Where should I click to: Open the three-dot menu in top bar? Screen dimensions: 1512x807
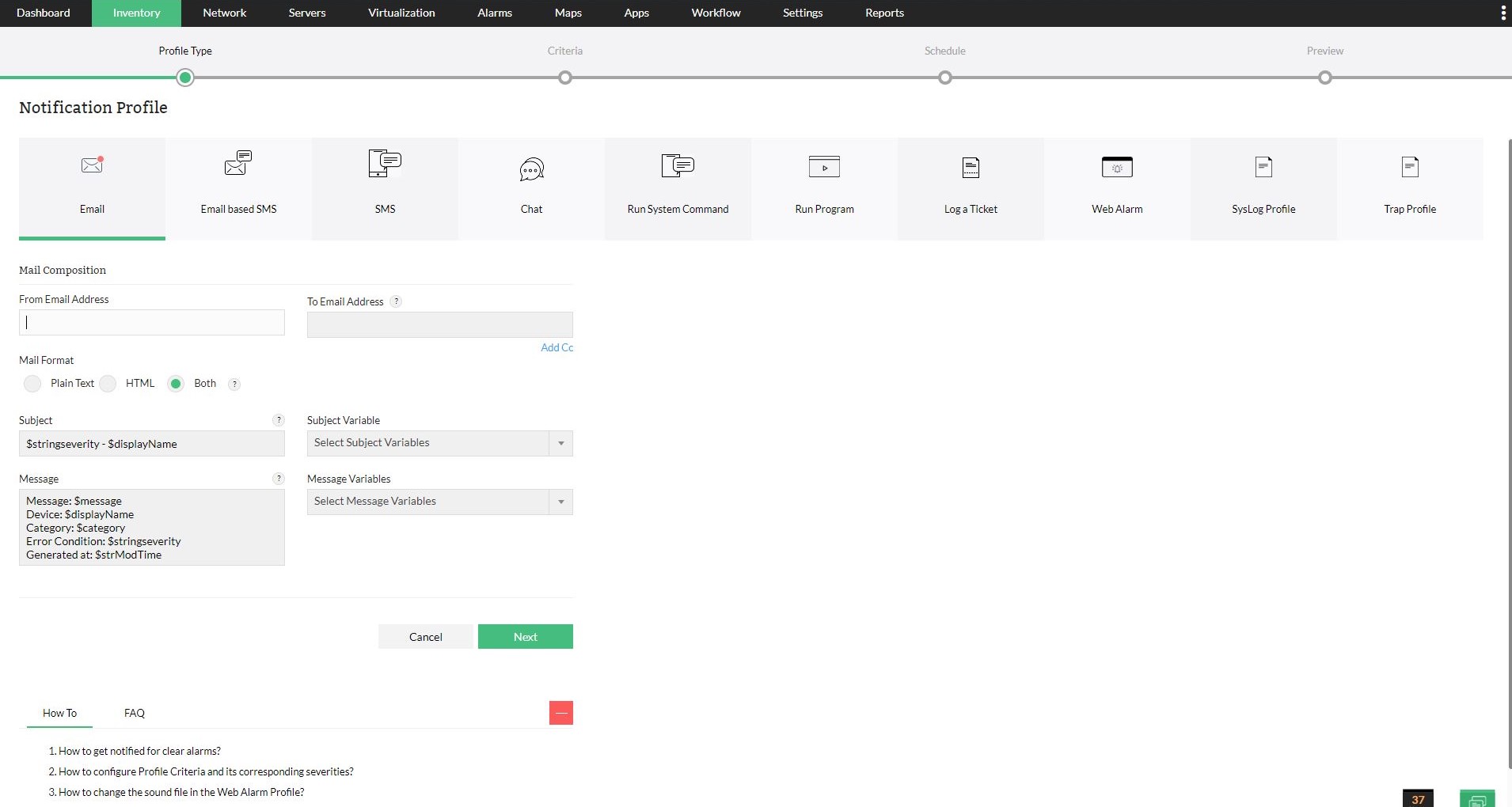click(x=1503, y=13)
